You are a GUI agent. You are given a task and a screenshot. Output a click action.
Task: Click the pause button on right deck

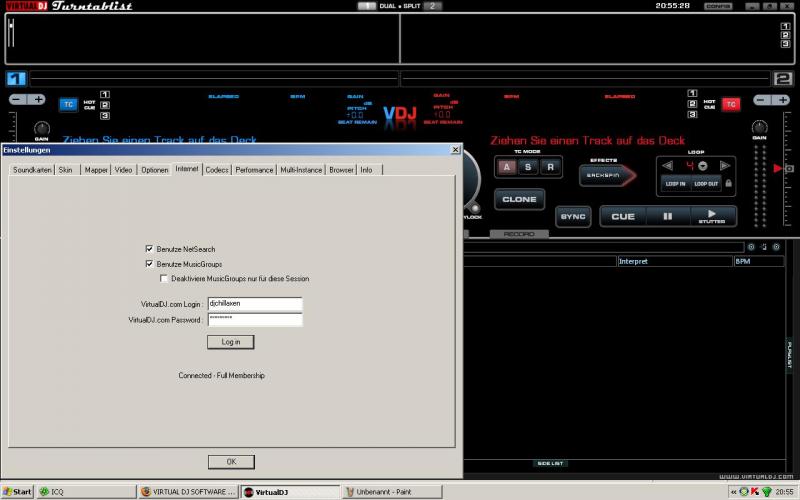667,217
